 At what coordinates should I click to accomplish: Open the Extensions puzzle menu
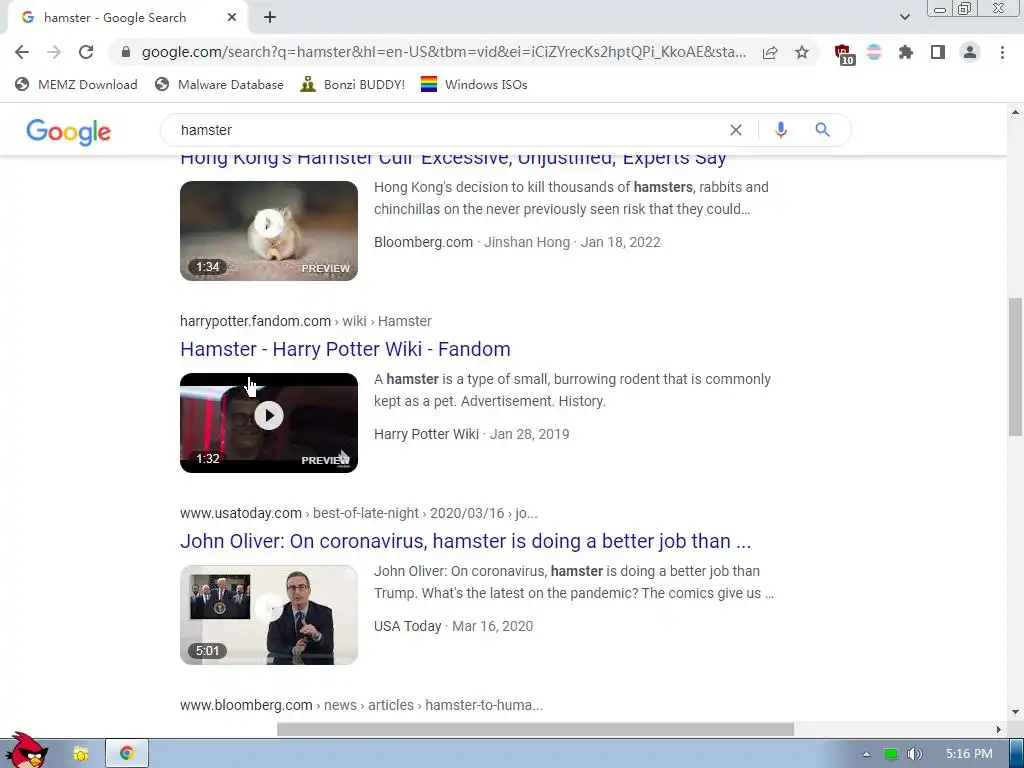(906, 52)
